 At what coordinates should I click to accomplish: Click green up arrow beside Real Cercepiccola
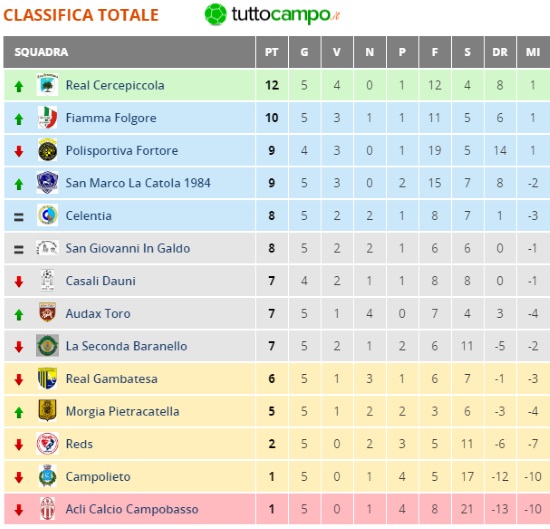point(19,86)
